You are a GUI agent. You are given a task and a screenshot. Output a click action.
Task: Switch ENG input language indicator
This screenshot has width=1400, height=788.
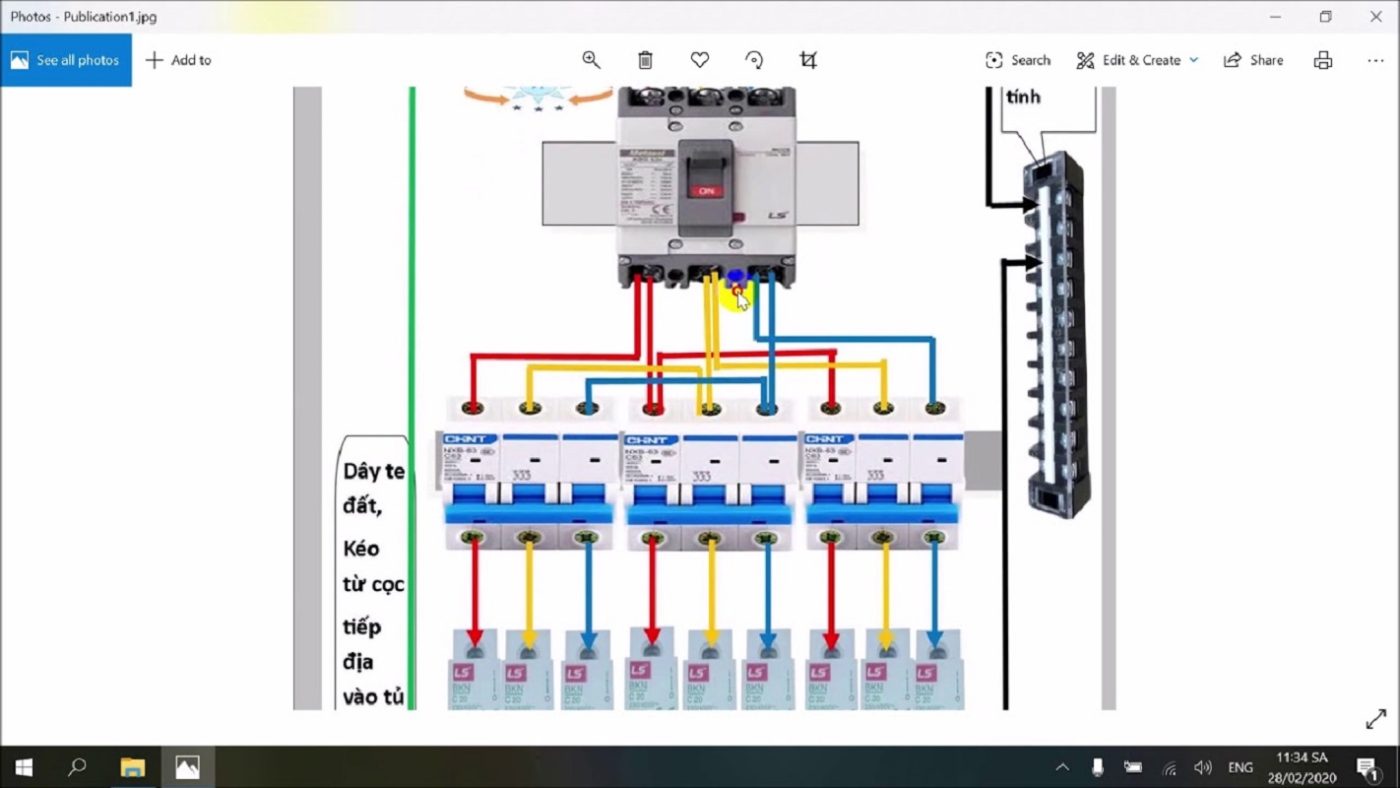[1240, 767]
